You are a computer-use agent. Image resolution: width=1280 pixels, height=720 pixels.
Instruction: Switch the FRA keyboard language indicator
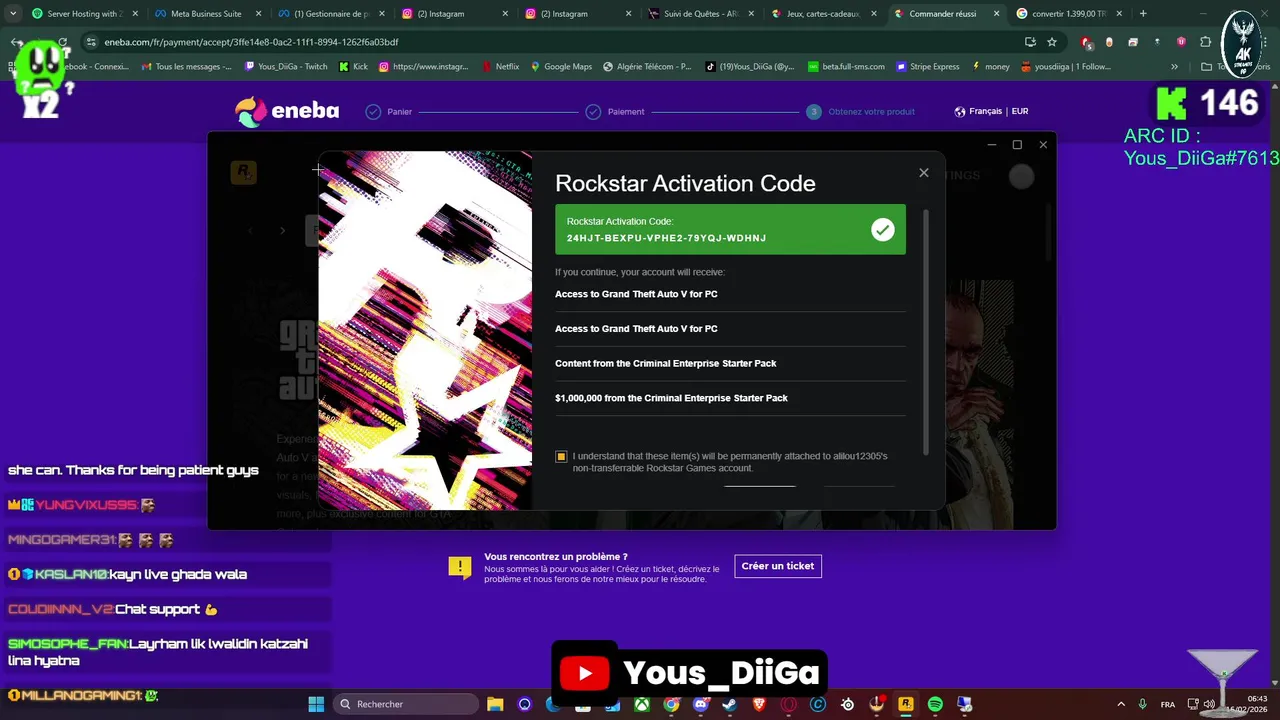click(x=1167, y=704)
